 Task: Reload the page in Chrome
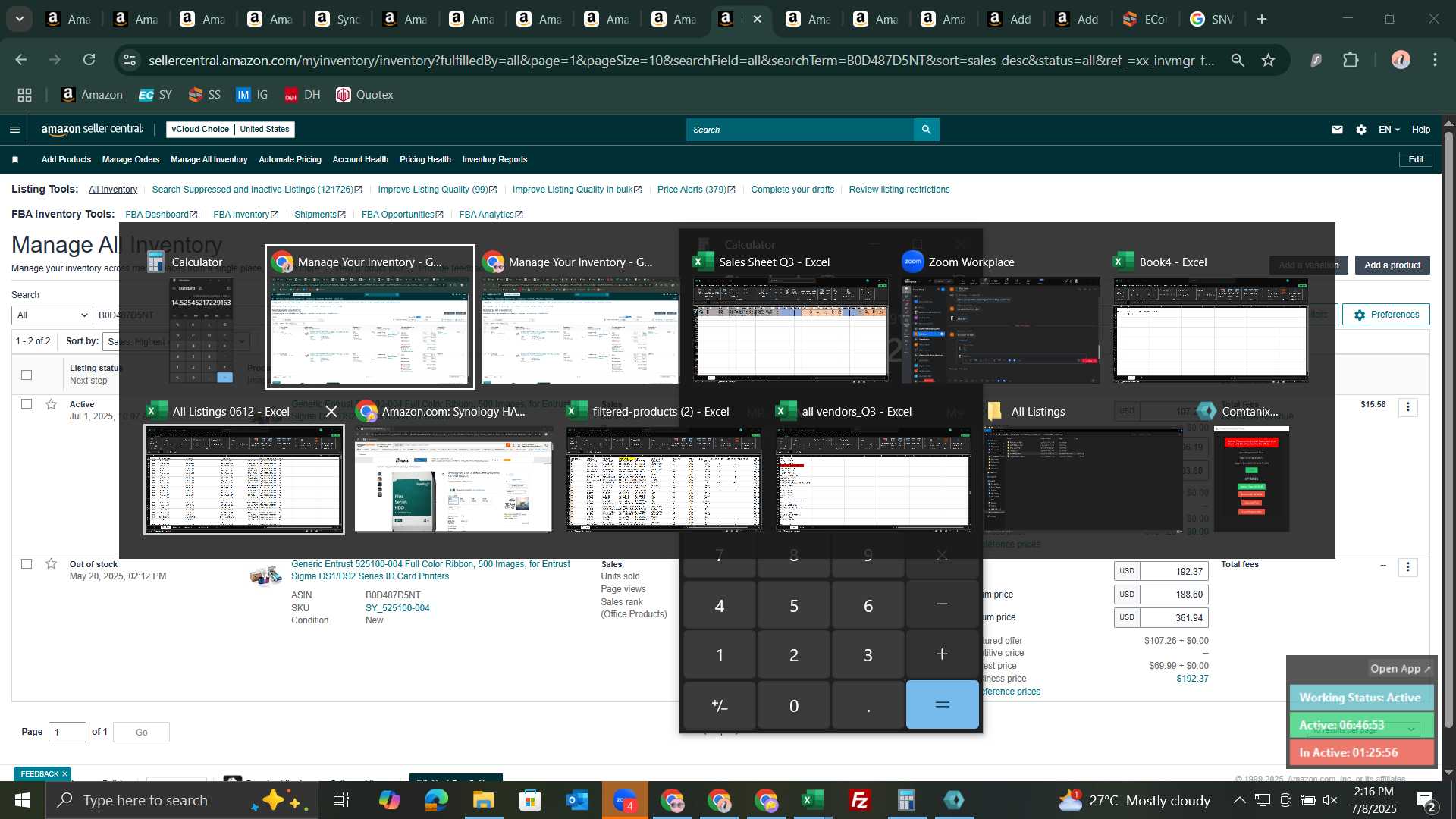pyautogui.click(x=89, y=60)
